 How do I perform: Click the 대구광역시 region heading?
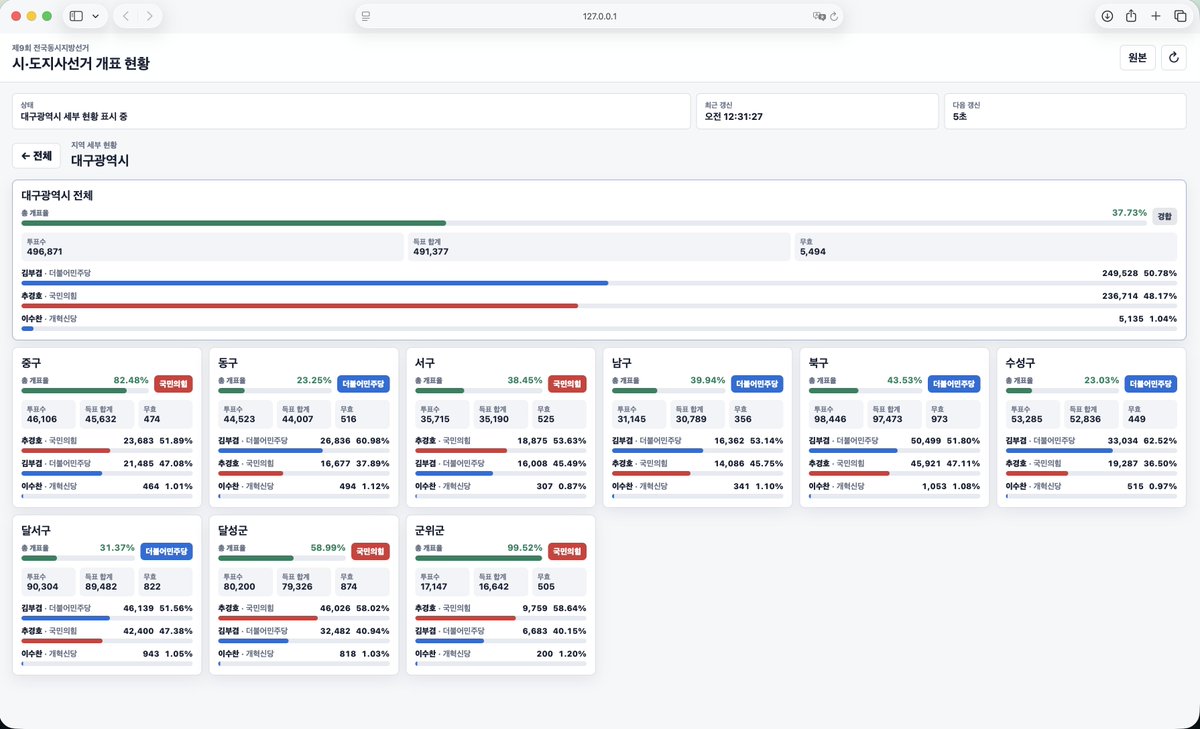100,160
